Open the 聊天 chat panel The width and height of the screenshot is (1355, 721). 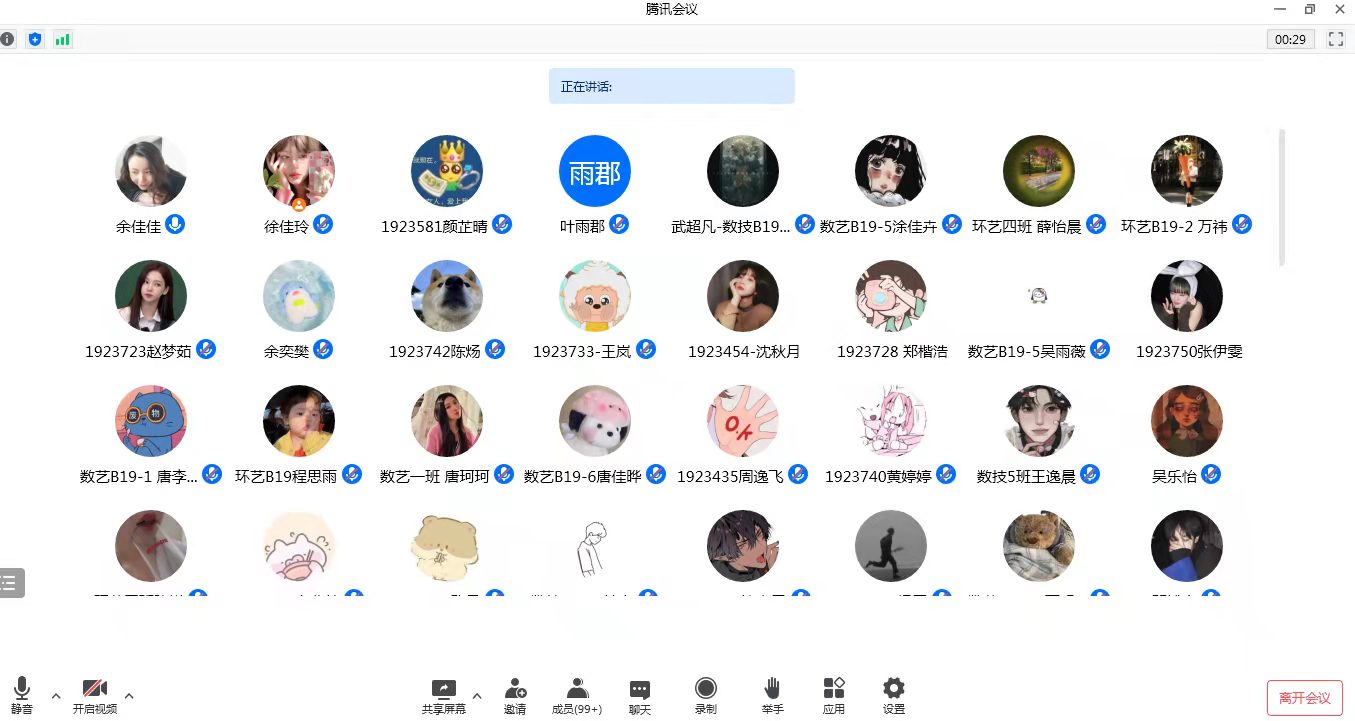coord(640,695)
